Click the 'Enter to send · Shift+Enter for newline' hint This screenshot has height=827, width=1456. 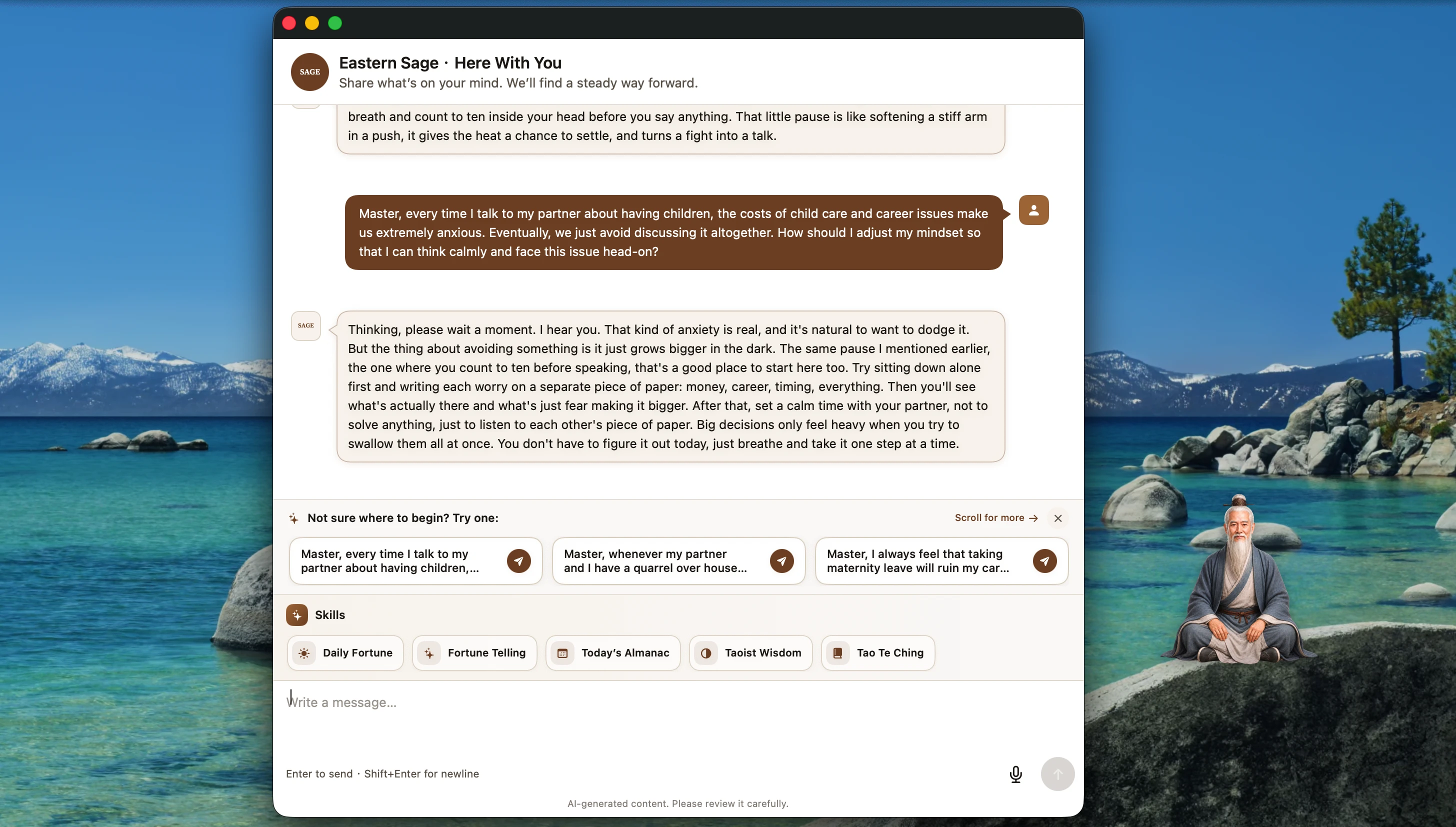(382, 773)
